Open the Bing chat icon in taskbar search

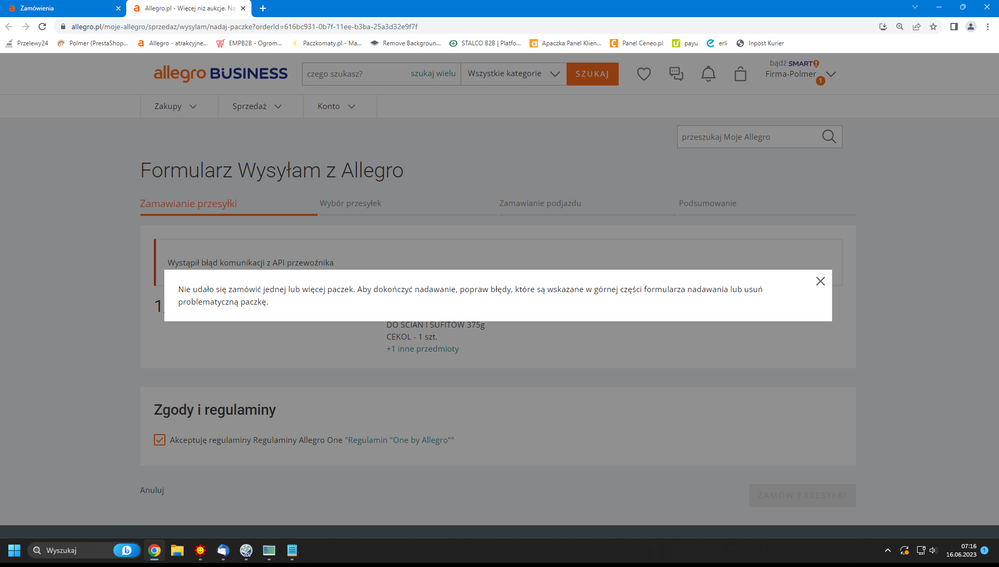click(x=126, y=550)
